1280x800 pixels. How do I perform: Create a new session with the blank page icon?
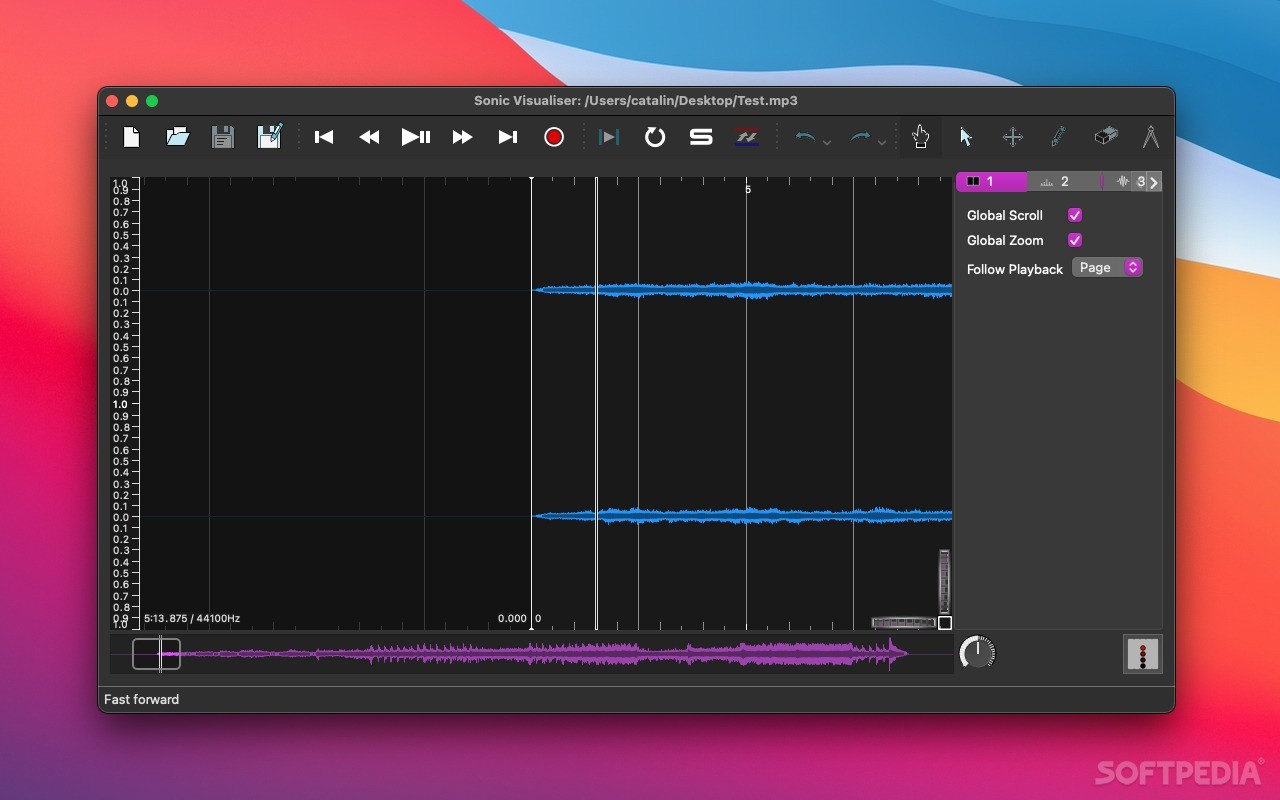(131, 137)
